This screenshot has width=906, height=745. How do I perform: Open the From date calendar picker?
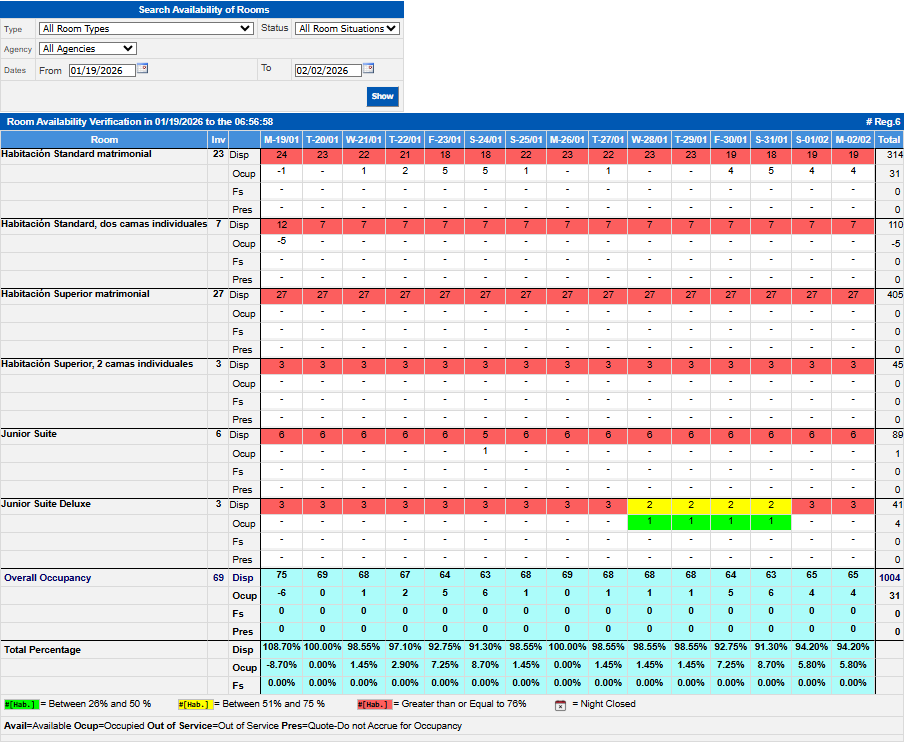tap(142, 69)
